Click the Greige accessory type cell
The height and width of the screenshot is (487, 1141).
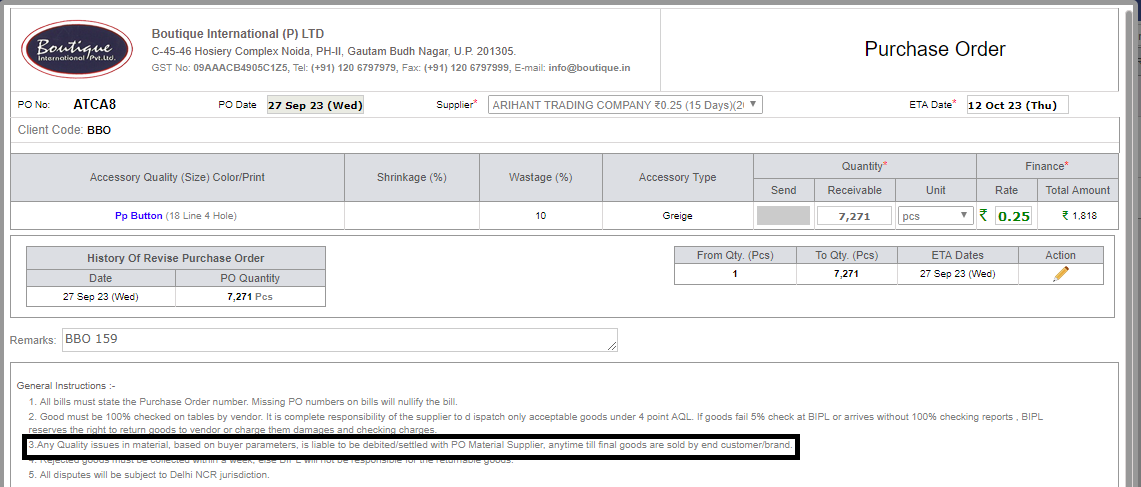point(677,215)
